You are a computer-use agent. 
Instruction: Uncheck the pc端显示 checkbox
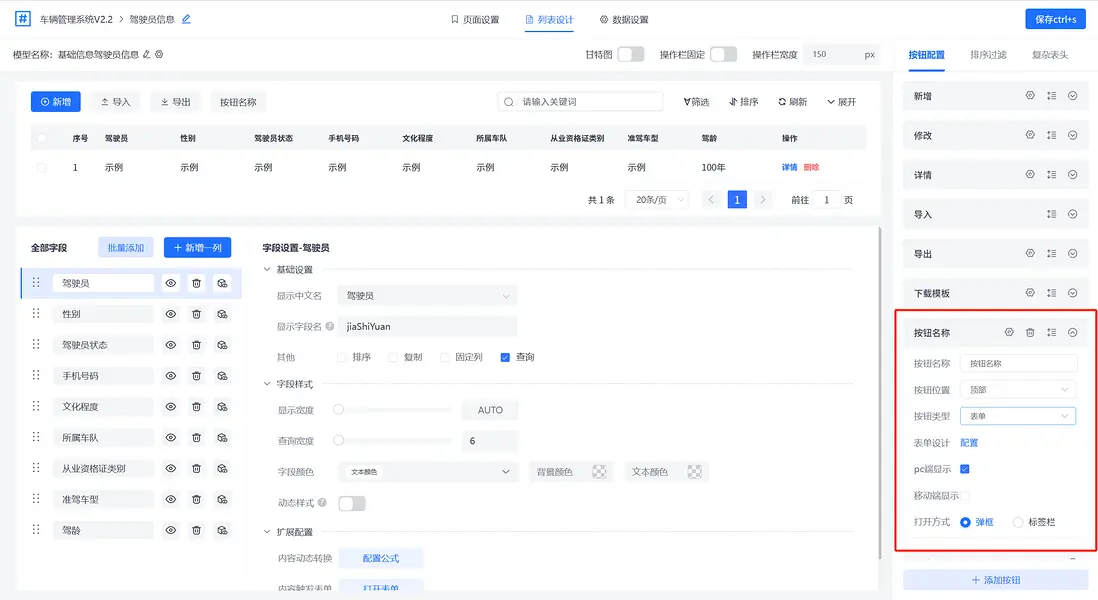click(965, 469)
